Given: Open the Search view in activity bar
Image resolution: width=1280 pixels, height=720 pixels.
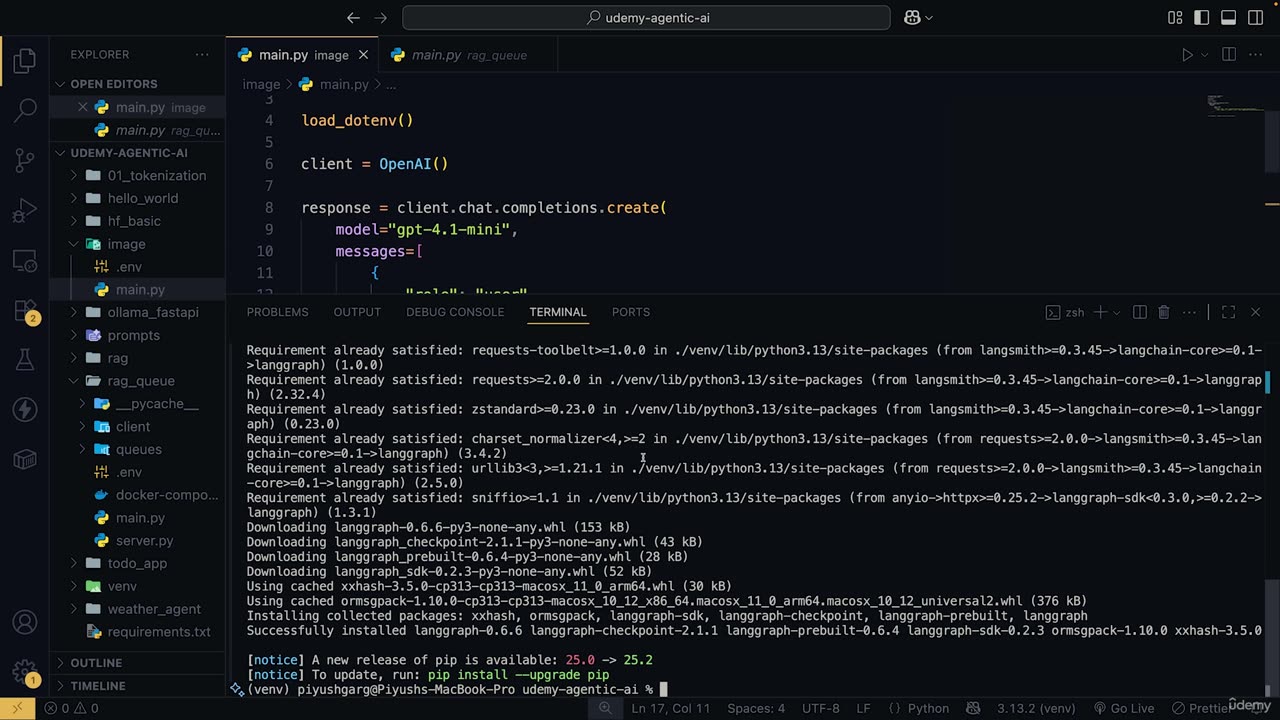Looking at the screenshot, I should point(25,110).
